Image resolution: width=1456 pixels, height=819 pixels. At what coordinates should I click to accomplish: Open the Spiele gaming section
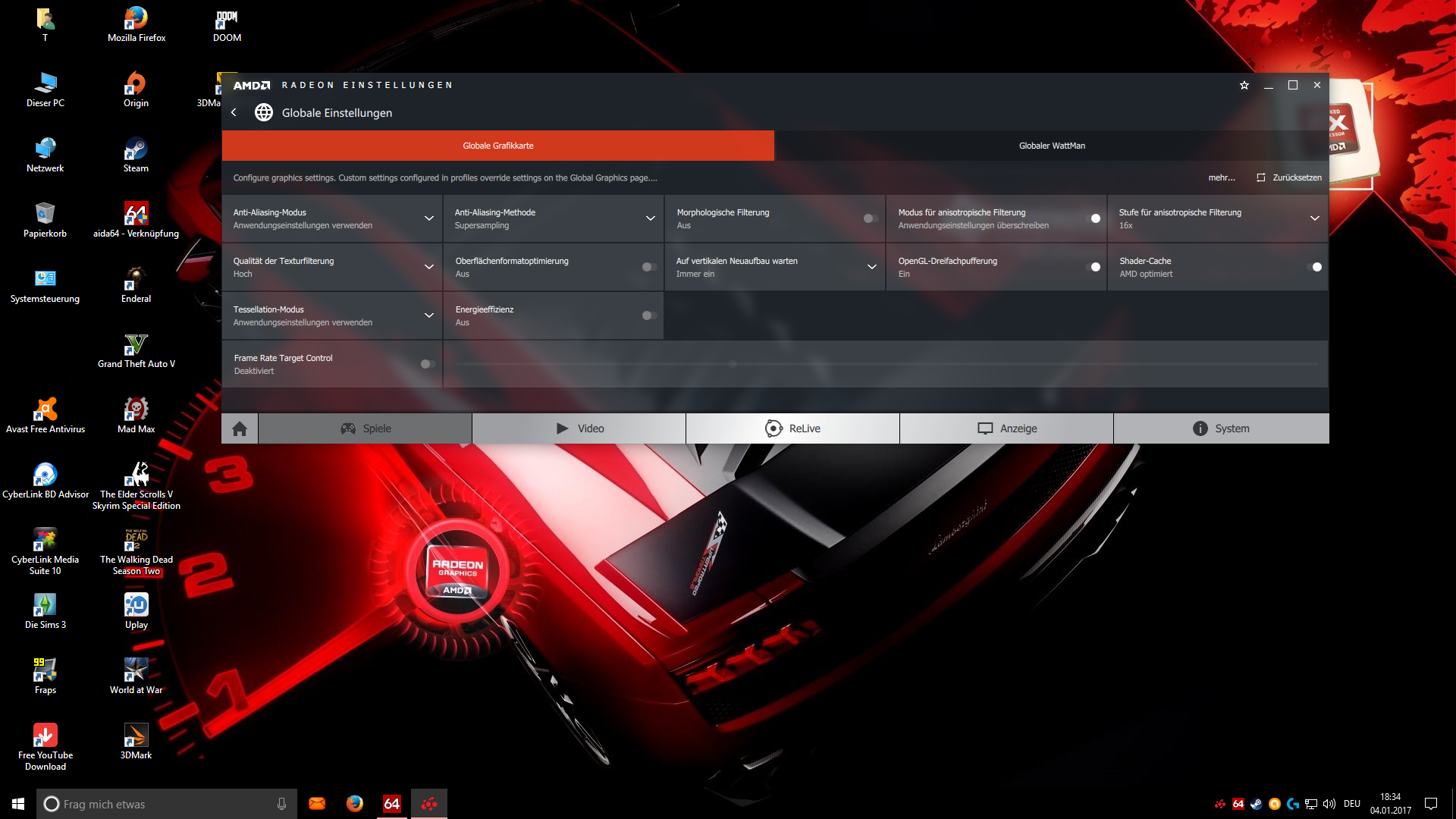pos(366,429)
